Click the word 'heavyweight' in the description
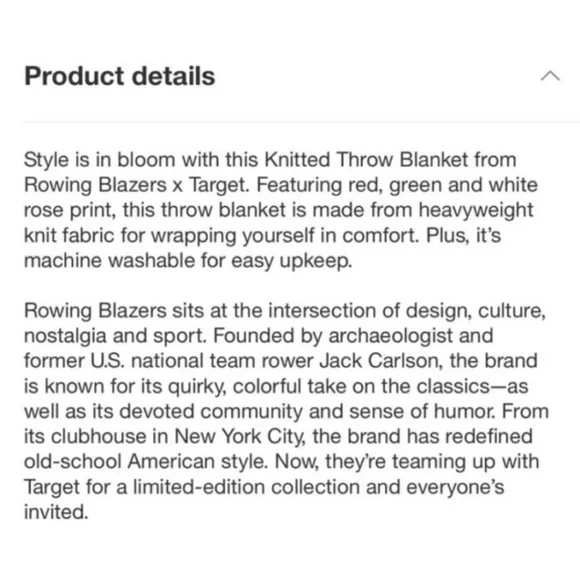The image size is (580, 580). pyautogui.click(x=476, y=210)
